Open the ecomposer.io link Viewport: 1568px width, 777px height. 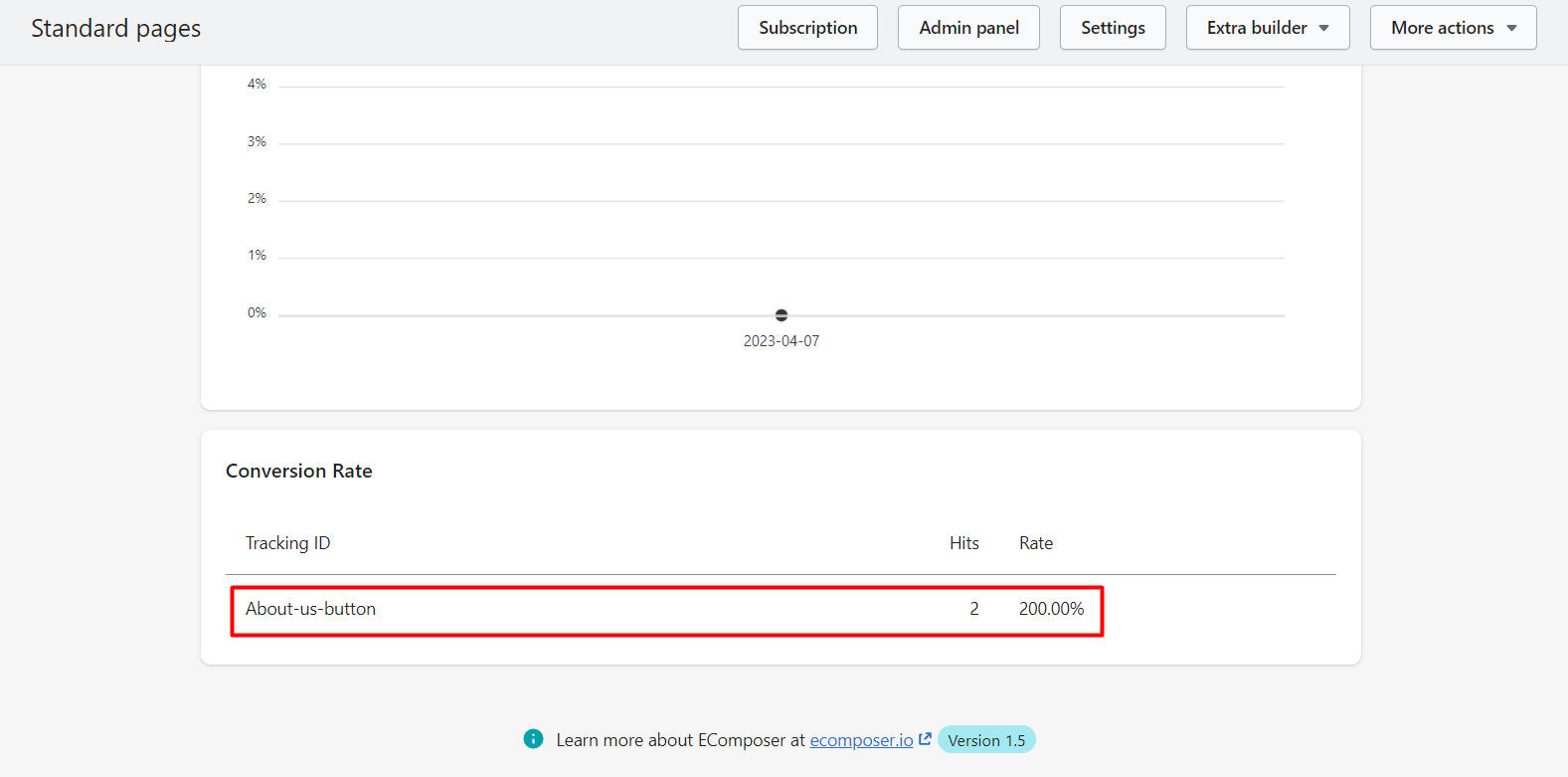tap(861, 740)
